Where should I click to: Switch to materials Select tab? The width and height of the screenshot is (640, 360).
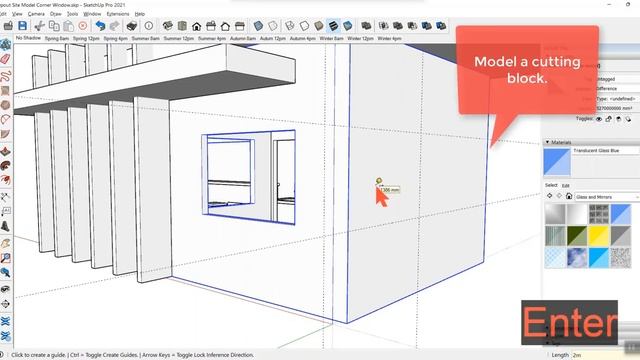point(551,185)
